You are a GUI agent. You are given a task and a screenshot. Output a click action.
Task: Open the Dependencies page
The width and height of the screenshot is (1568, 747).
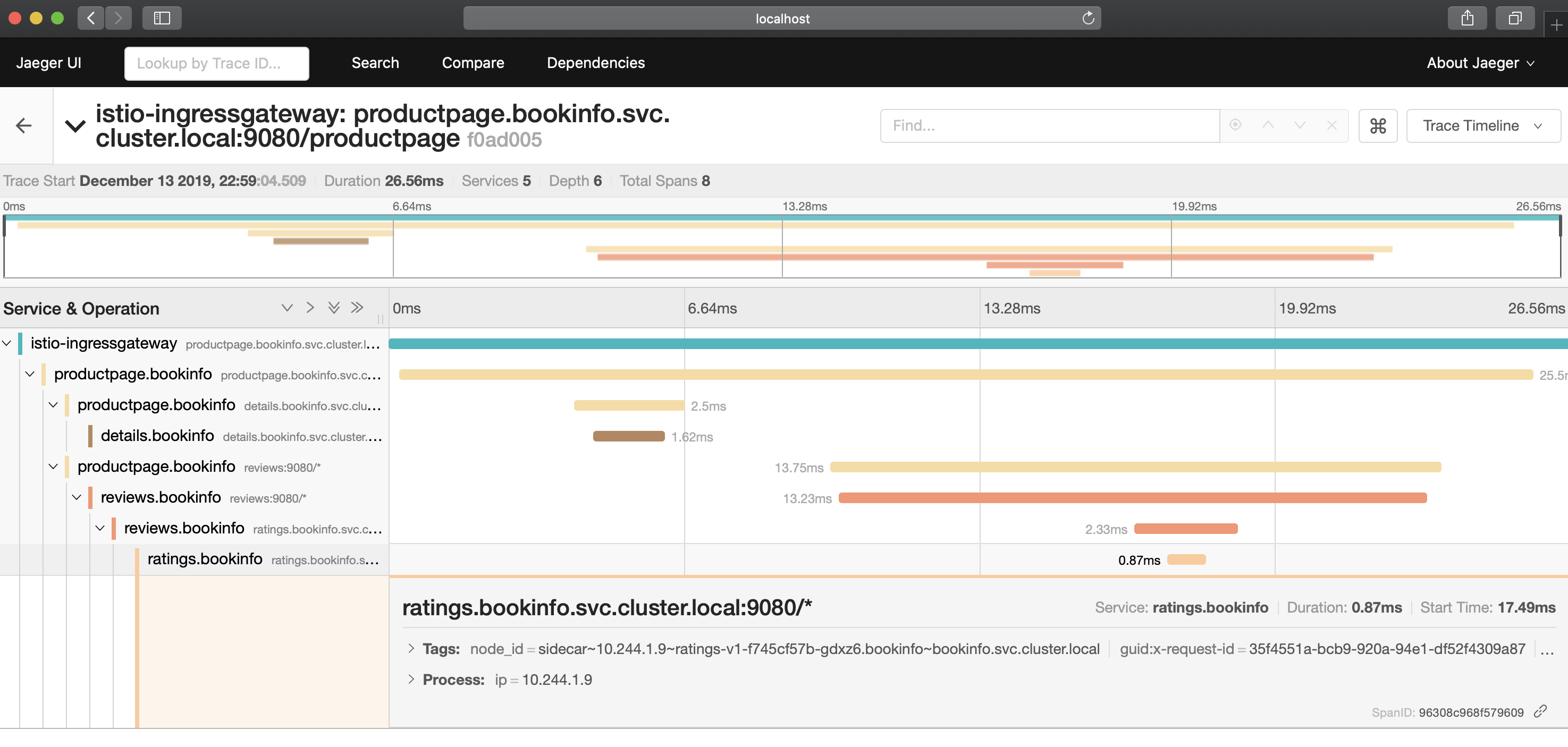pyautogui.click(x=595, y=63)
